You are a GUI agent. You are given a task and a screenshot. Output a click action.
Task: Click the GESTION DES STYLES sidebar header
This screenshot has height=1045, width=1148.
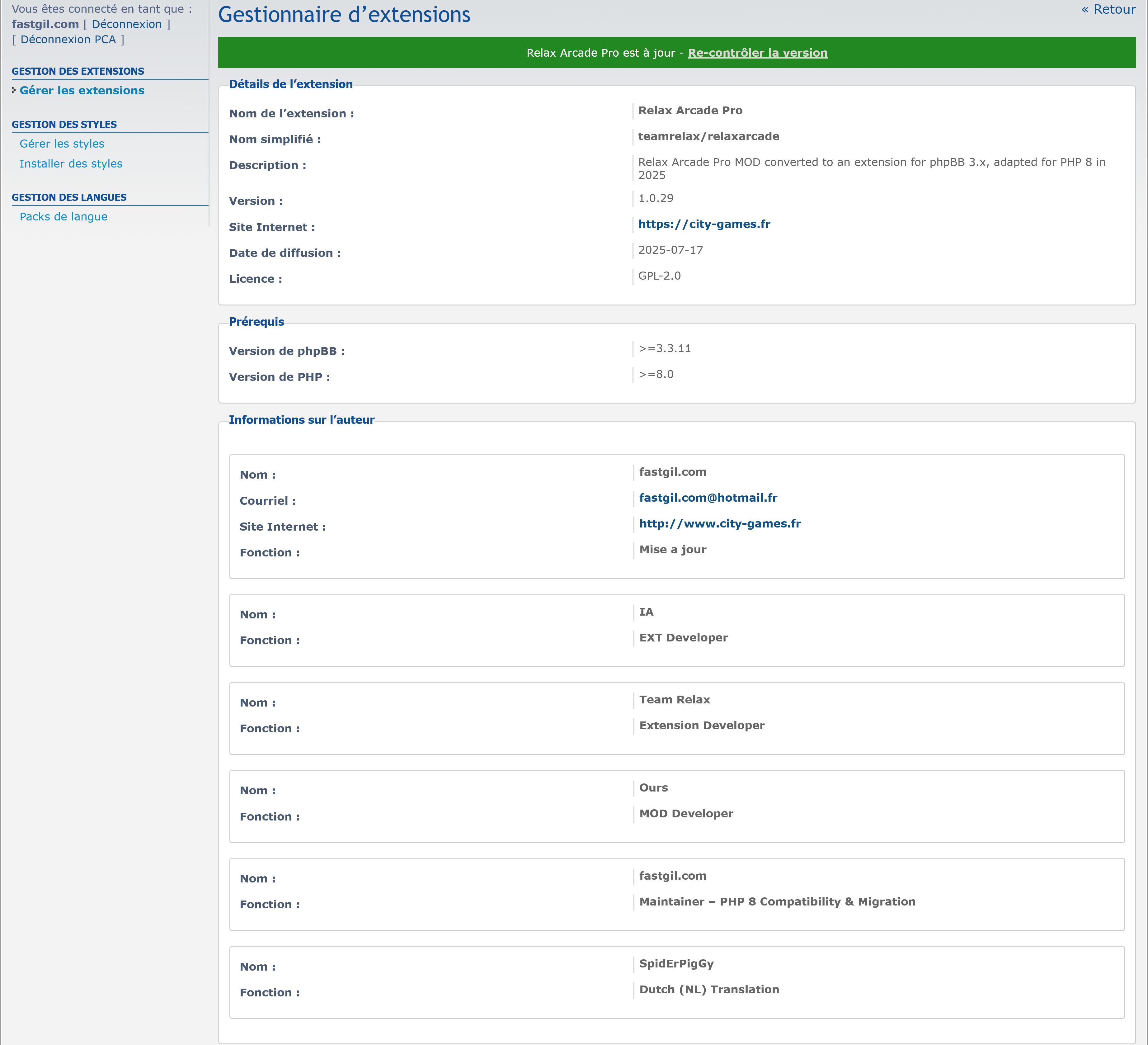[64, 124]
